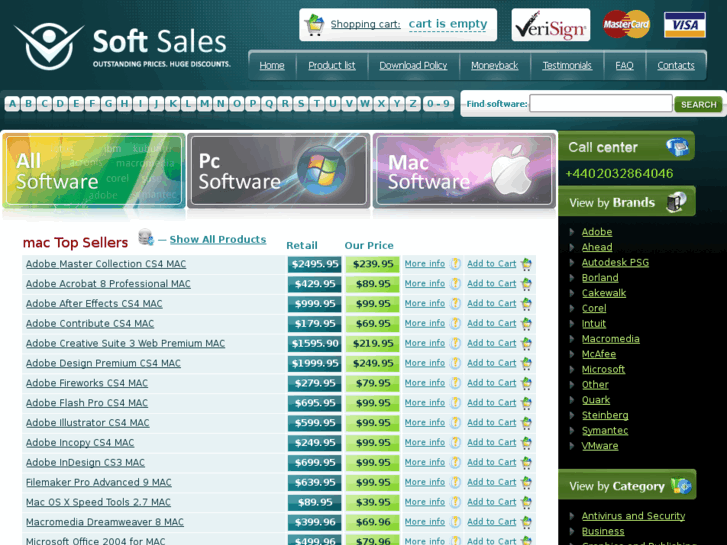Image resolution: width=727 pixels, height=545 pixels.
Task: Open Adobe Master Collection CS4 MAC product
Action: pyautogui.click(x=106, y=264)
